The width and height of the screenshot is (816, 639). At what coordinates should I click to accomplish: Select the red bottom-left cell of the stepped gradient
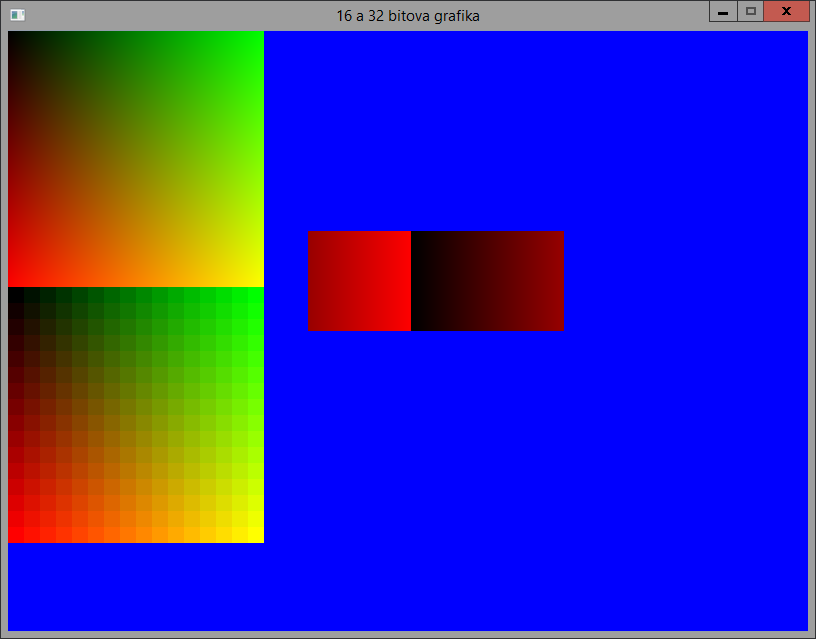[16, 535]
